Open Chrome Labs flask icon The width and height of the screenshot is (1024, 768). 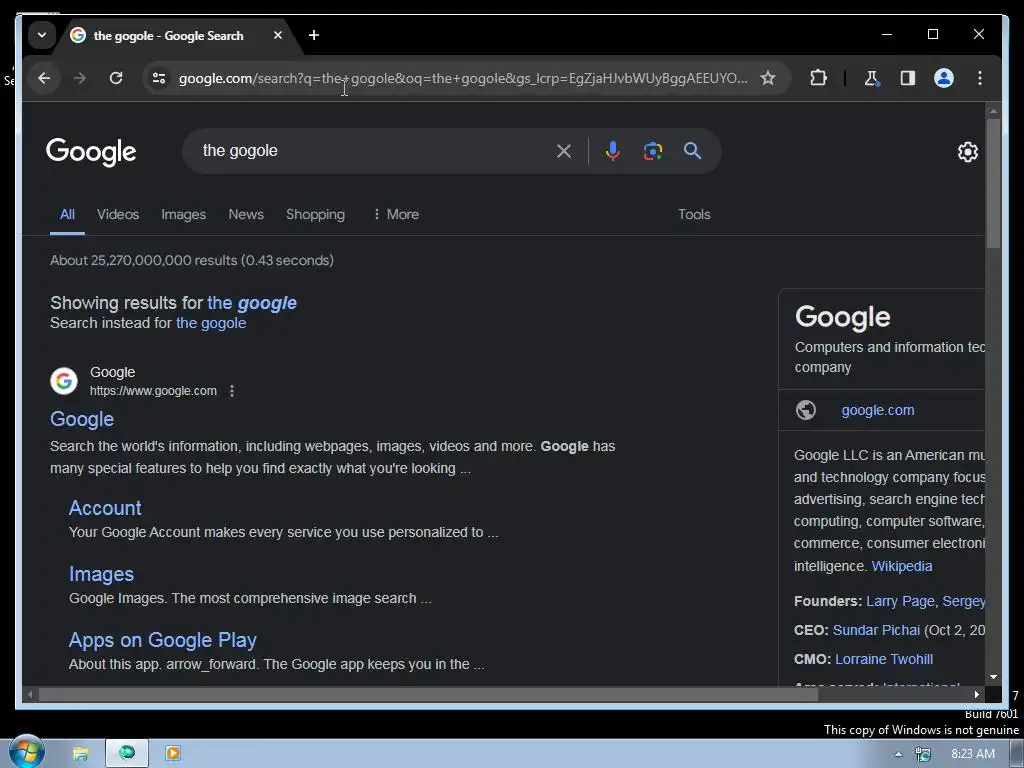click(x=871, y=78)
